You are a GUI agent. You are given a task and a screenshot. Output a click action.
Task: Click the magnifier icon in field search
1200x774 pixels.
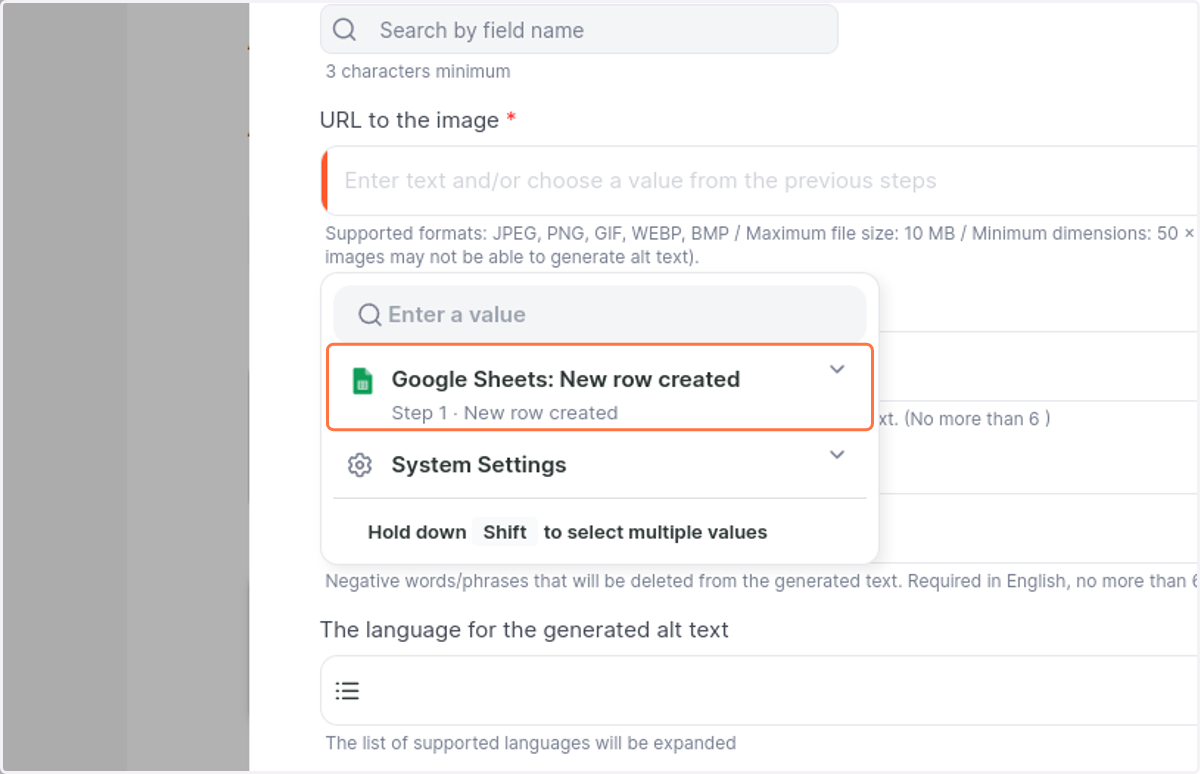click(345, 30)
